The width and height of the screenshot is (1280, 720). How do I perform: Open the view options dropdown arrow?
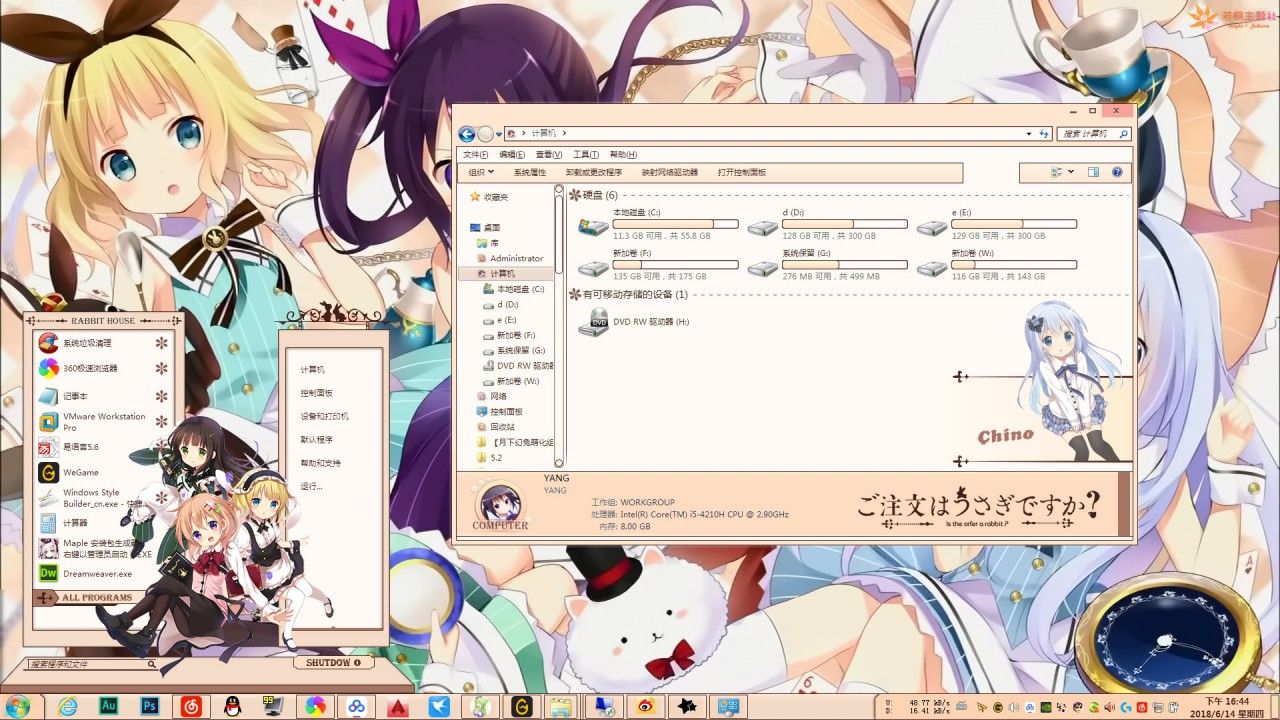click(1071, 172)
